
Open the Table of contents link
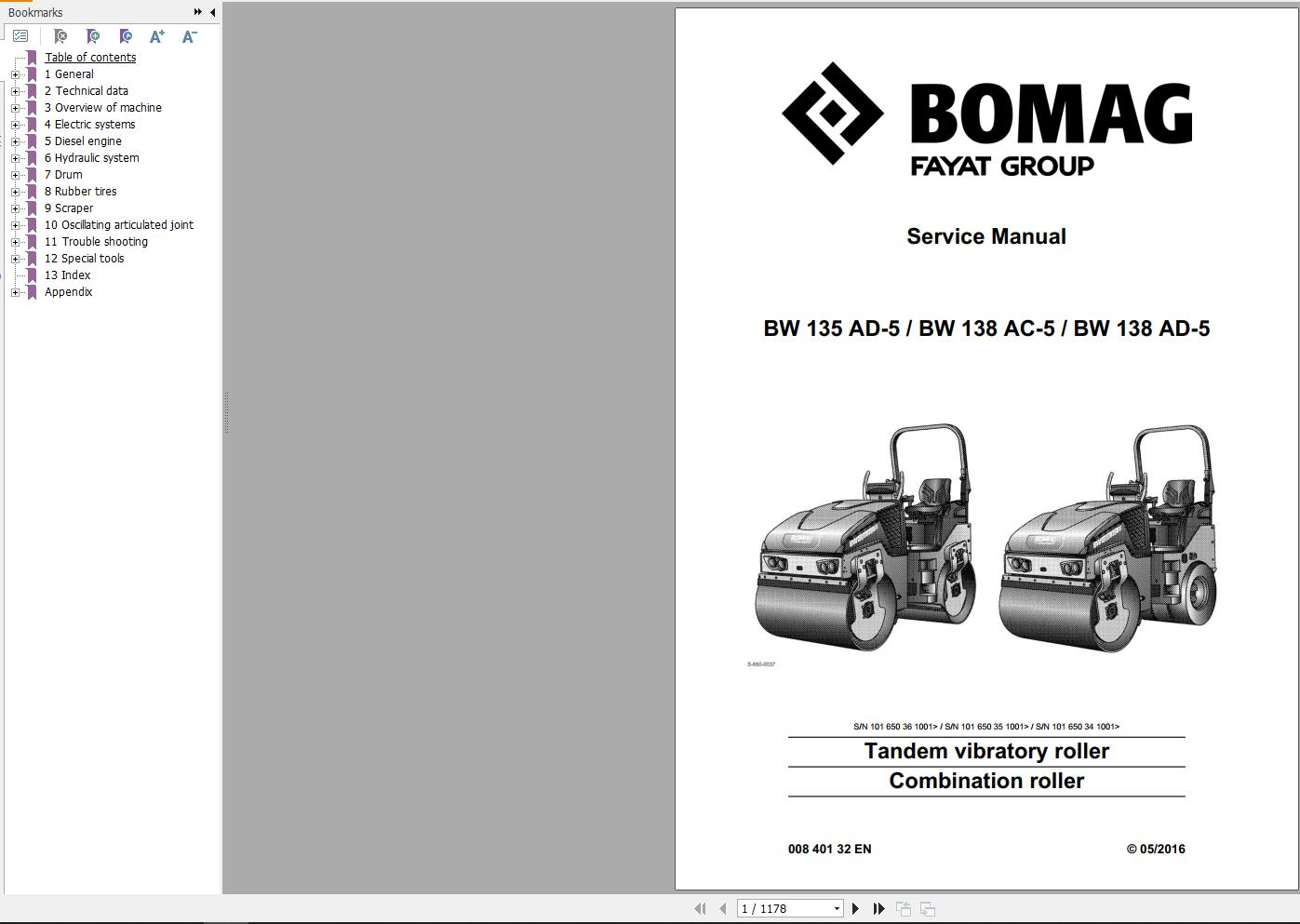pyautogui.click(x=89, y=57)
